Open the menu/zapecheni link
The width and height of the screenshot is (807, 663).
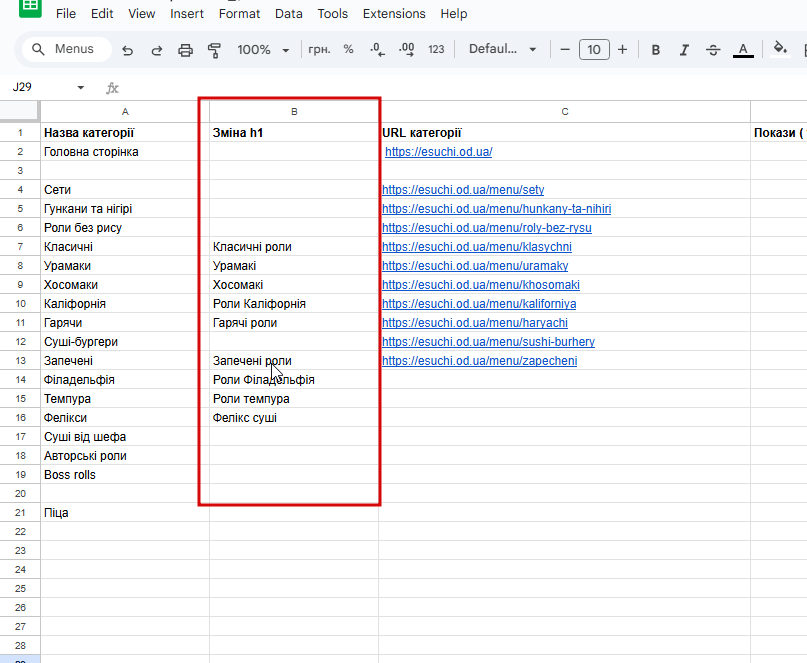pyautogui.click(x=479, y=361)
